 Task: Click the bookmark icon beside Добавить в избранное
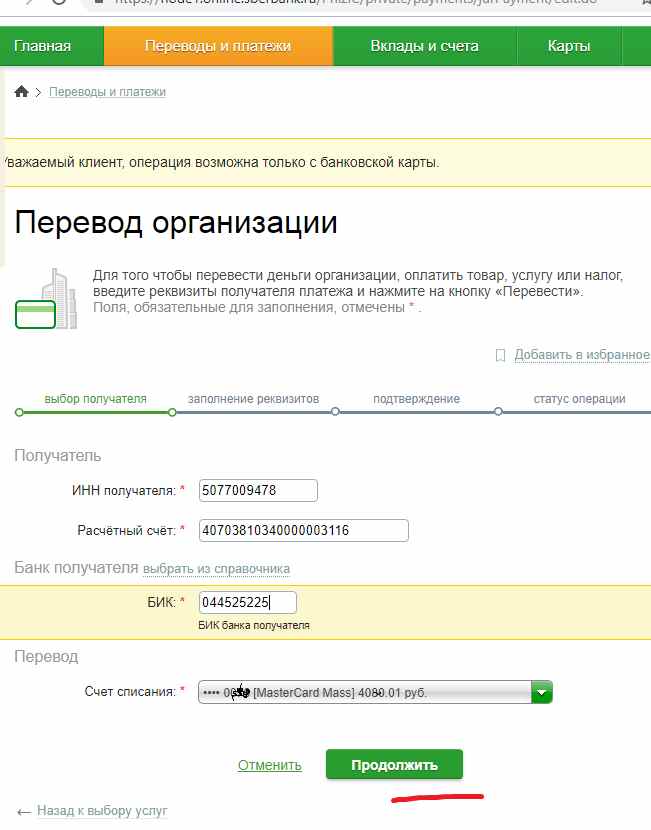pyautogui.click(x=500, y=355)
